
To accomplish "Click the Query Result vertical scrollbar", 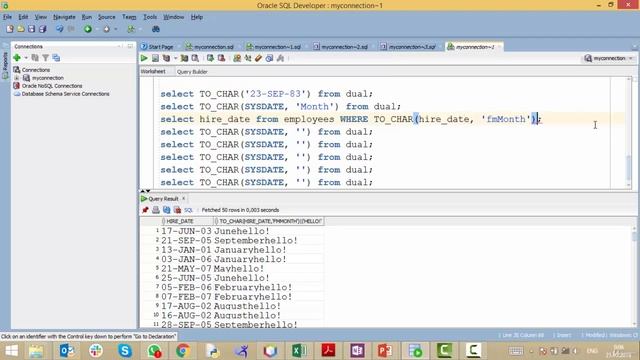I will [x=634, y=276].
